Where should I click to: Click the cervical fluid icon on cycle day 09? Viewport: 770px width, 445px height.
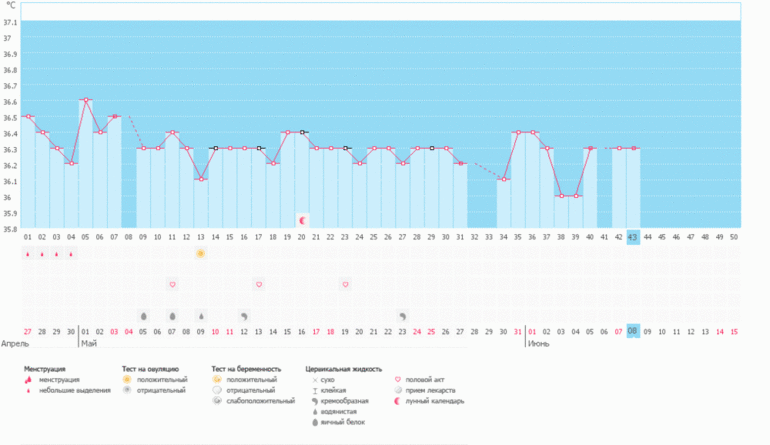click(x=143, y=316)
